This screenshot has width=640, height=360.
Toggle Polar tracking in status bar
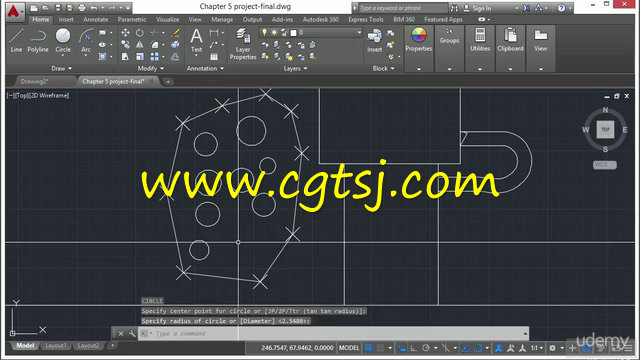(x=426, y=348)
